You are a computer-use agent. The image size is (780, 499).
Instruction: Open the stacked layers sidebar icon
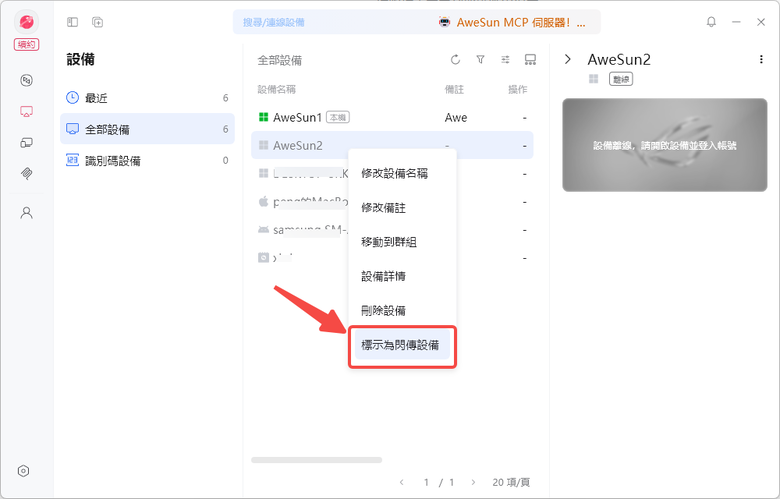pyautogui.click(x=26, y=173)
